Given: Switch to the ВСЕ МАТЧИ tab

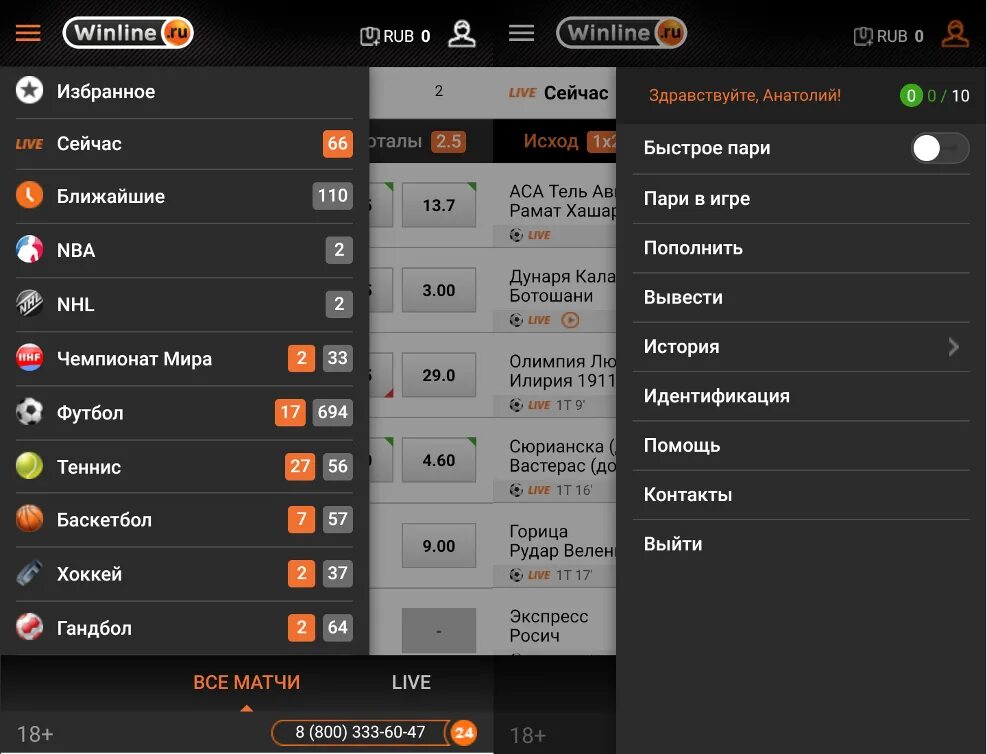Looking at the screenshot, I should (x=247, y=682).
